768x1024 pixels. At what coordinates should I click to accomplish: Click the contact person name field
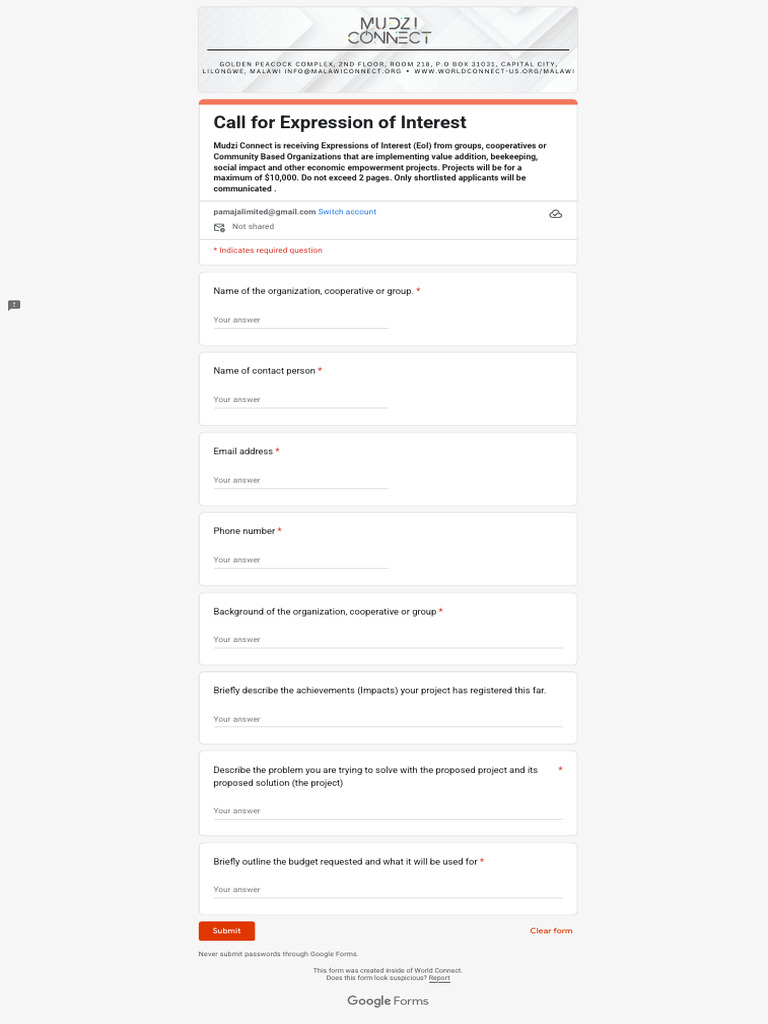300,400
